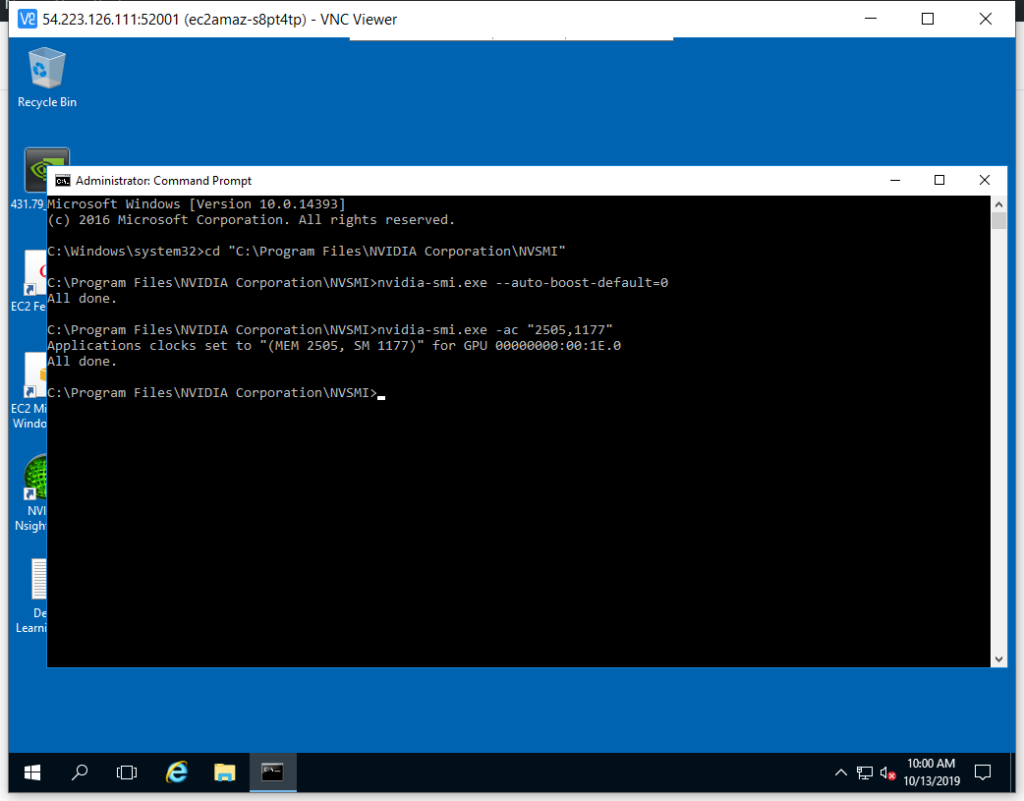Expand hidden system tray icons chevron

coord(841,773)
